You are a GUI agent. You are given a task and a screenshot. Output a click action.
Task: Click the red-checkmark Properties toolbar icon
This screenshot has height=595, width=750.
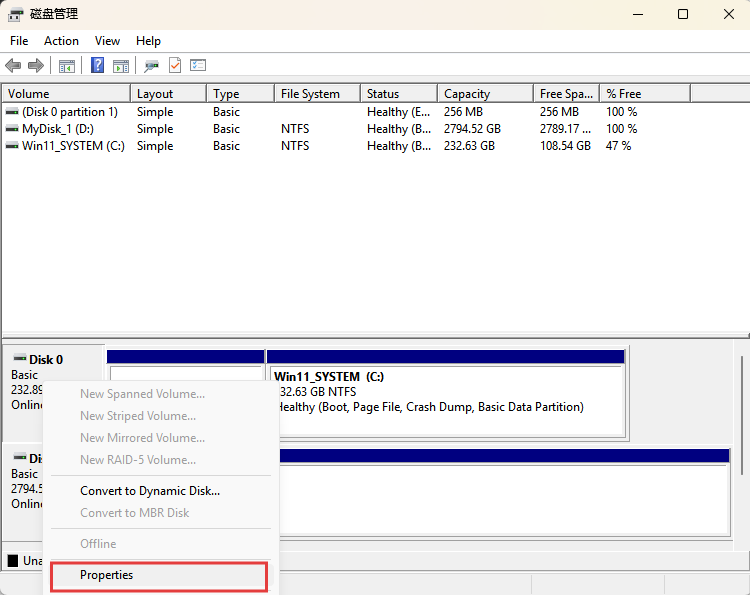175,65
